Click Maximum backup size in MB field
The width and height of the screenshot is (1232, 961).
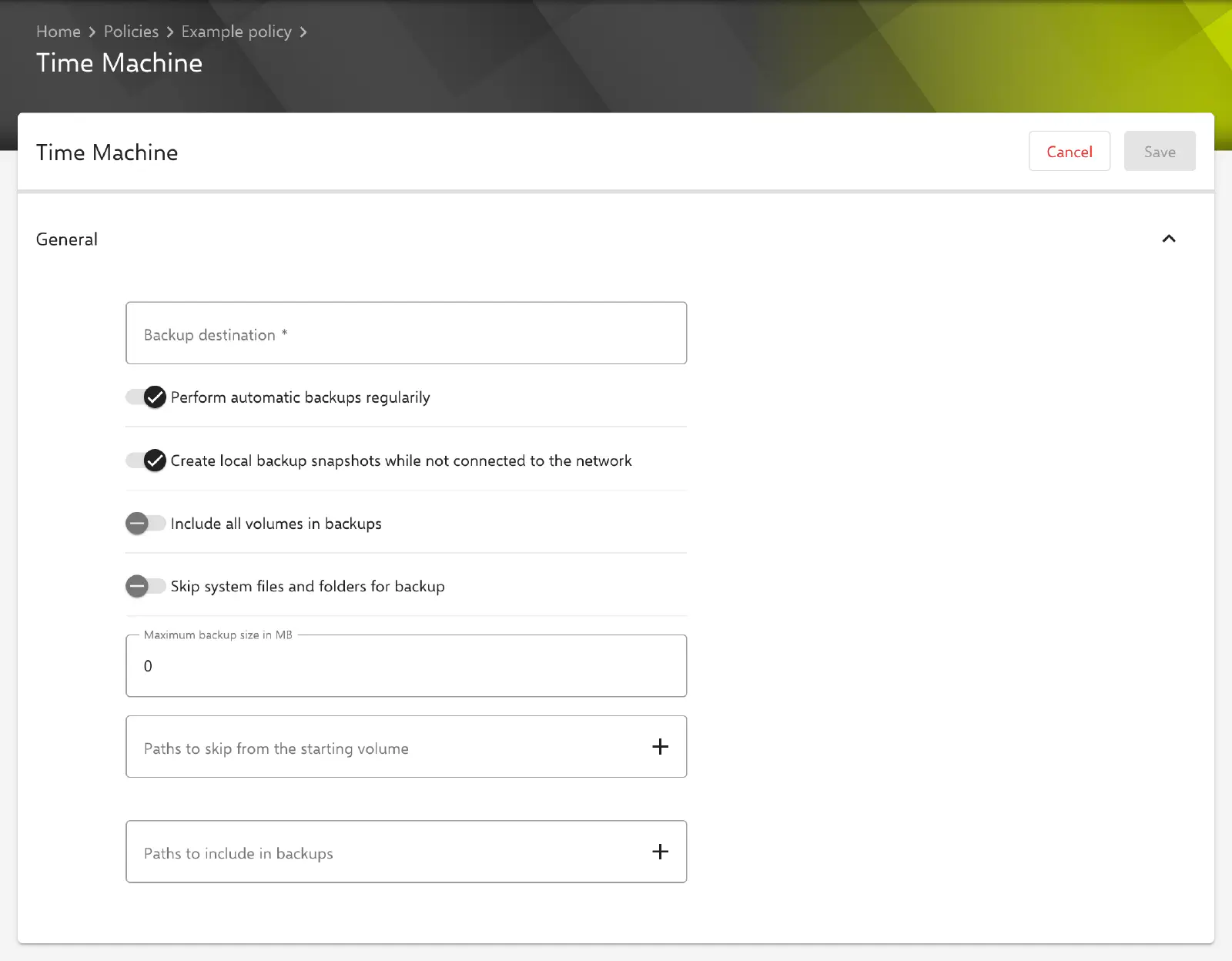(407, 666)
